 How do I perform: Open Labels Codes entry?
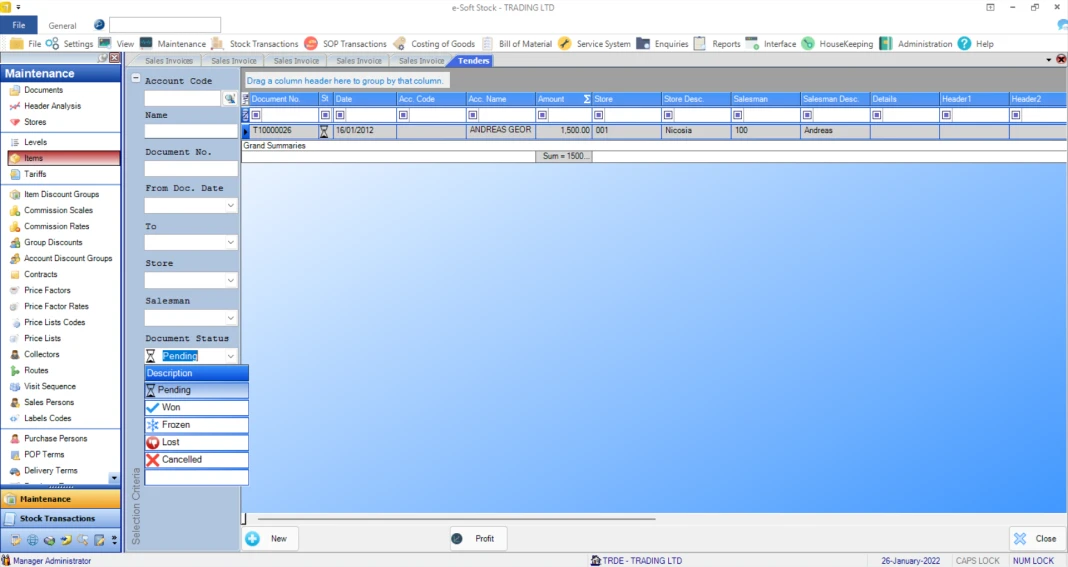point(47,418)
